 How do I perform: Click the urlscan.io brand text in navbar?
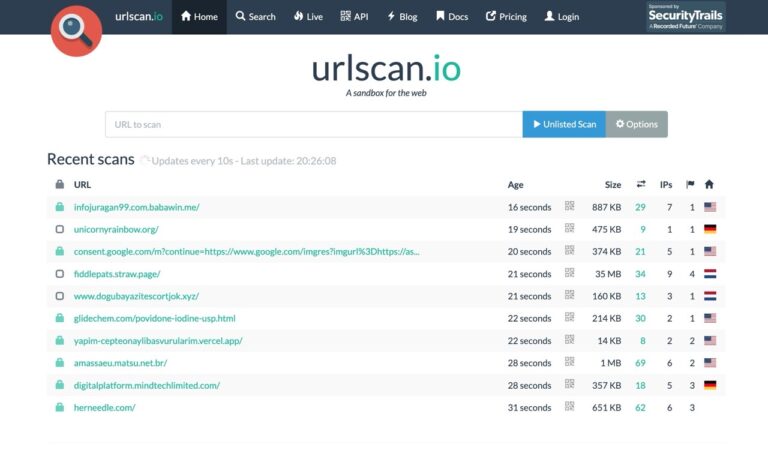pos(139,17)
